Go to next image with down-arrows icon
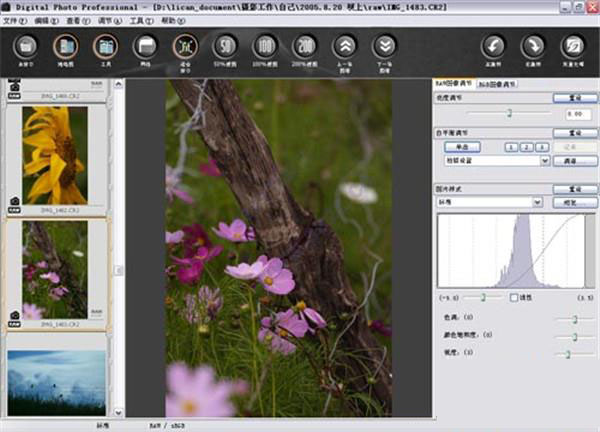The width and height of the screenshot is (600, 432). coord(385,47)
